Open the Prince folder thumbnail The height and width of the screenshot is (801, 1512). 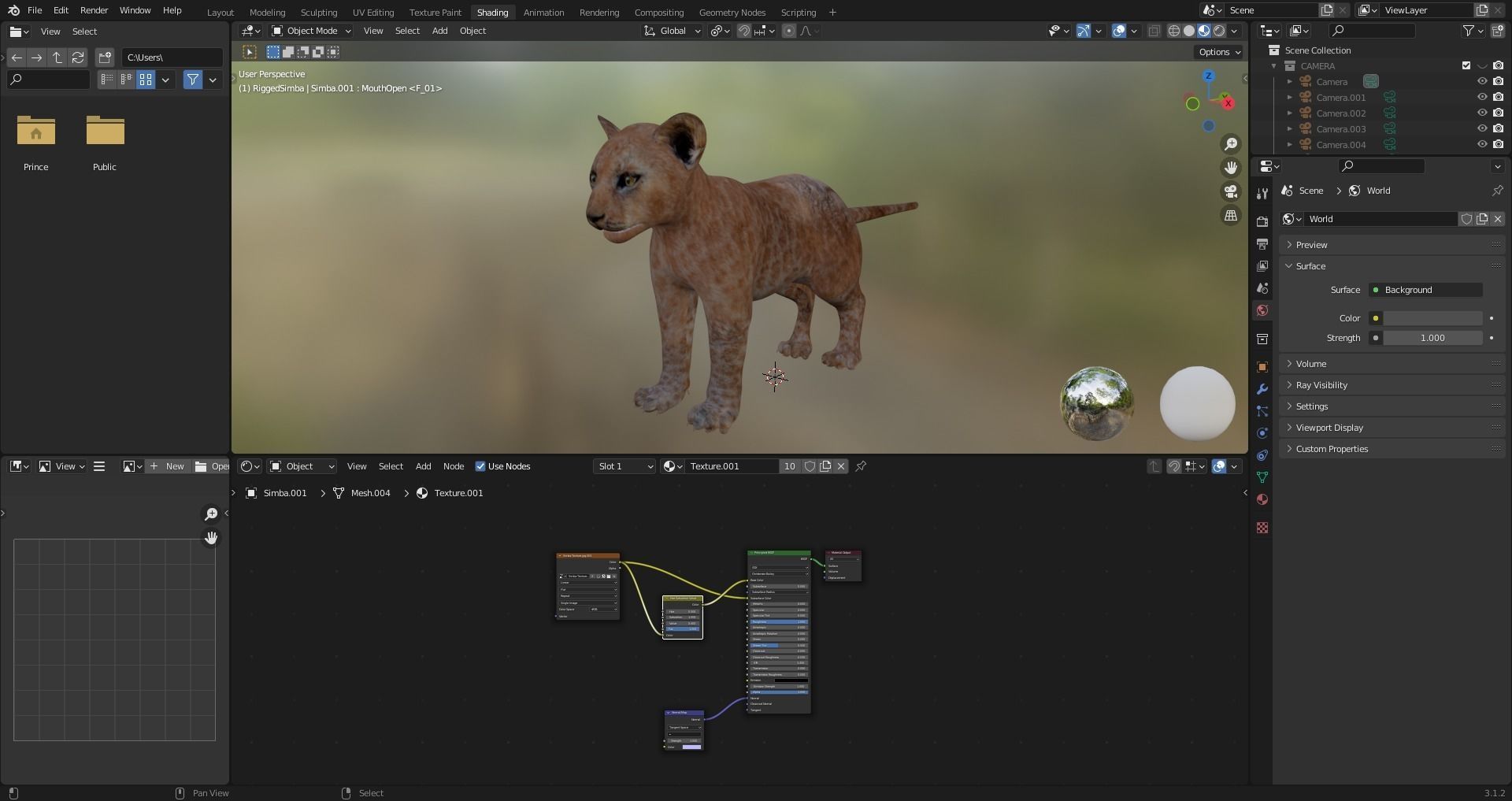[36, 131]
